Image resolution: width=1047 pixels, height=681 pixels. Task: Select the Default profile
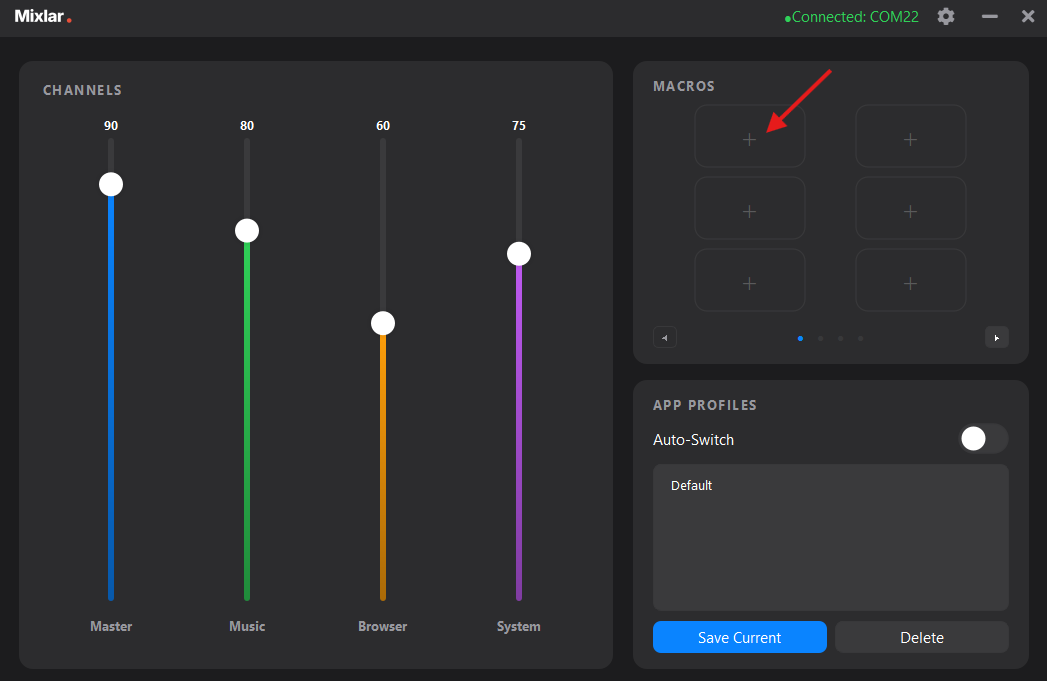(692, 485)
